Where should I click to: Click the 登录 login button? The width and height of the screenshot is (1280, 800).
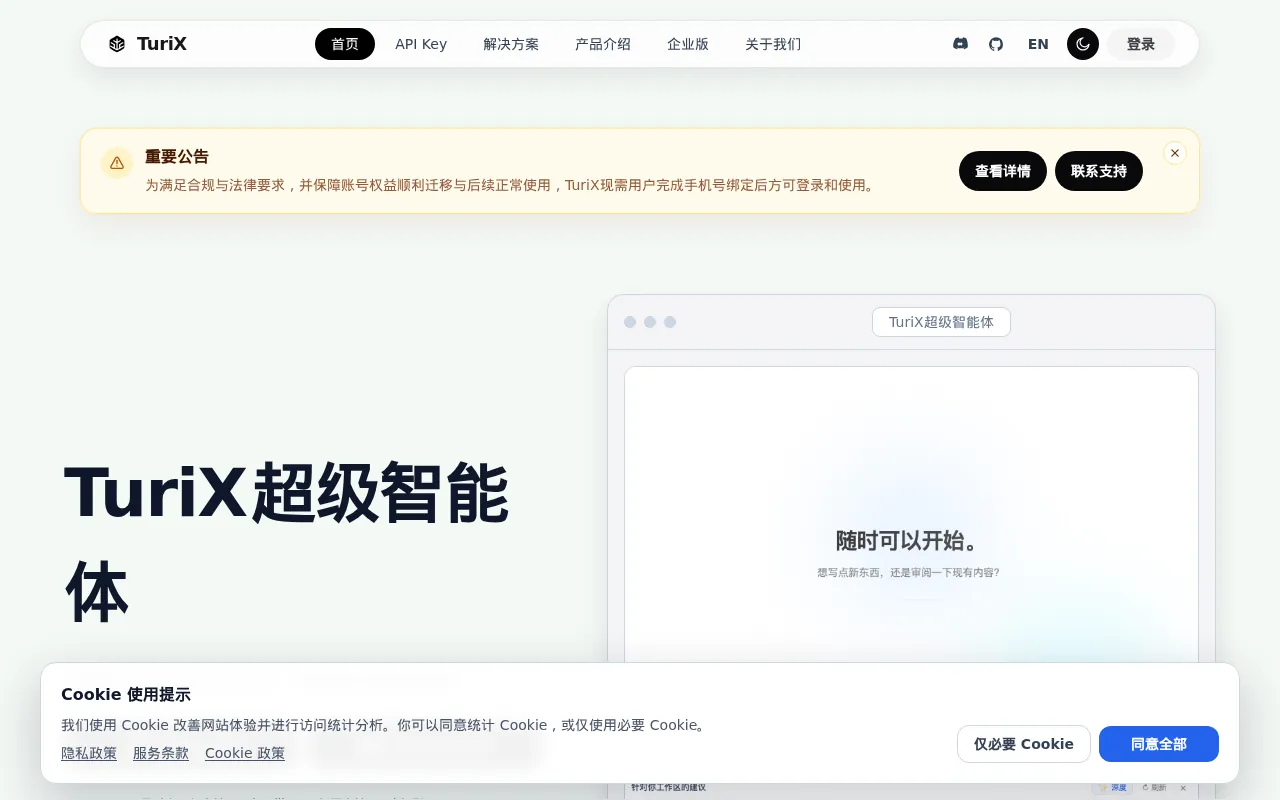(1141, 44)
